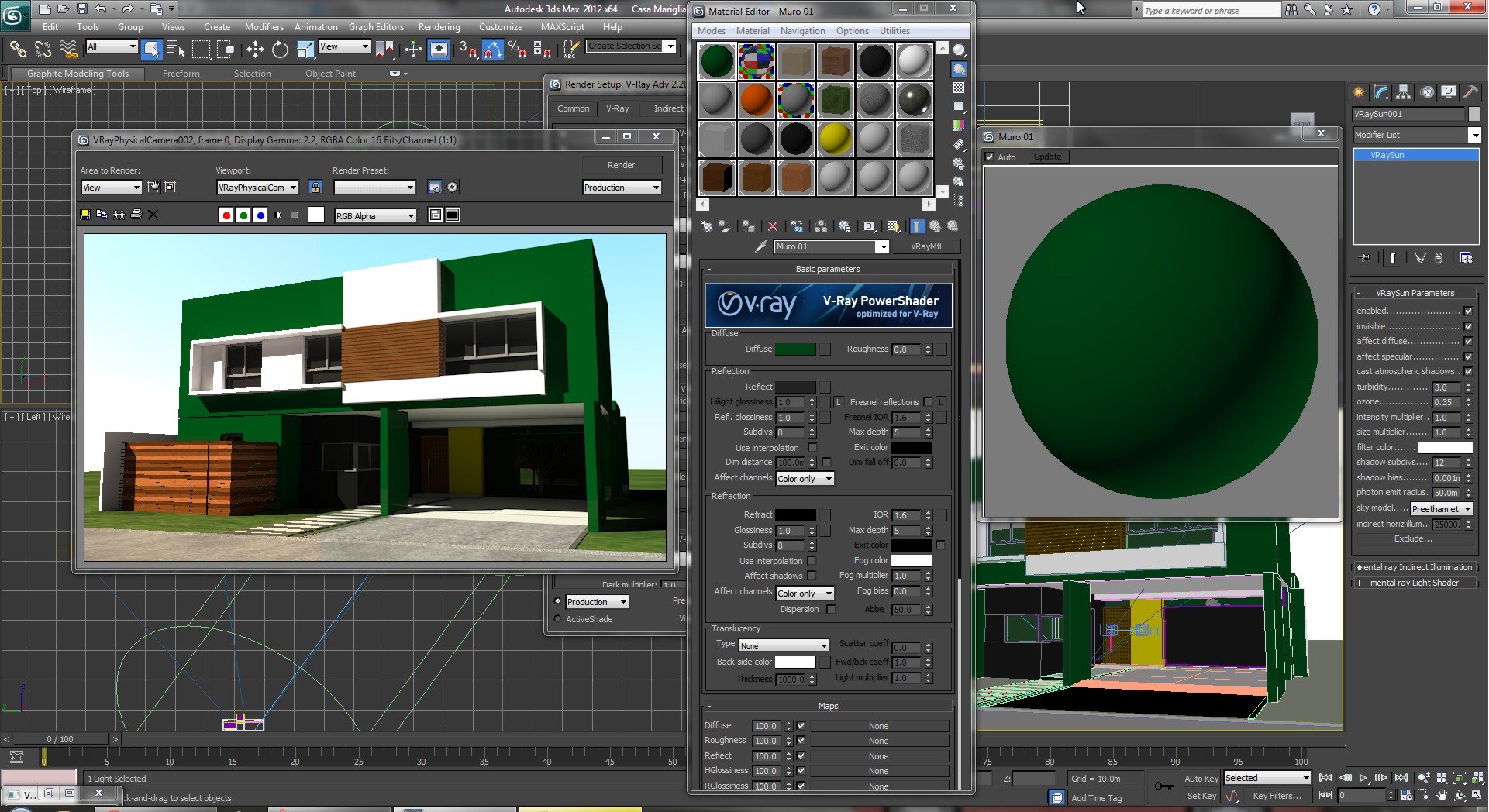Click the VRayMtl material type button
This screenshot has width=1489, height=812.
(926, 246)
